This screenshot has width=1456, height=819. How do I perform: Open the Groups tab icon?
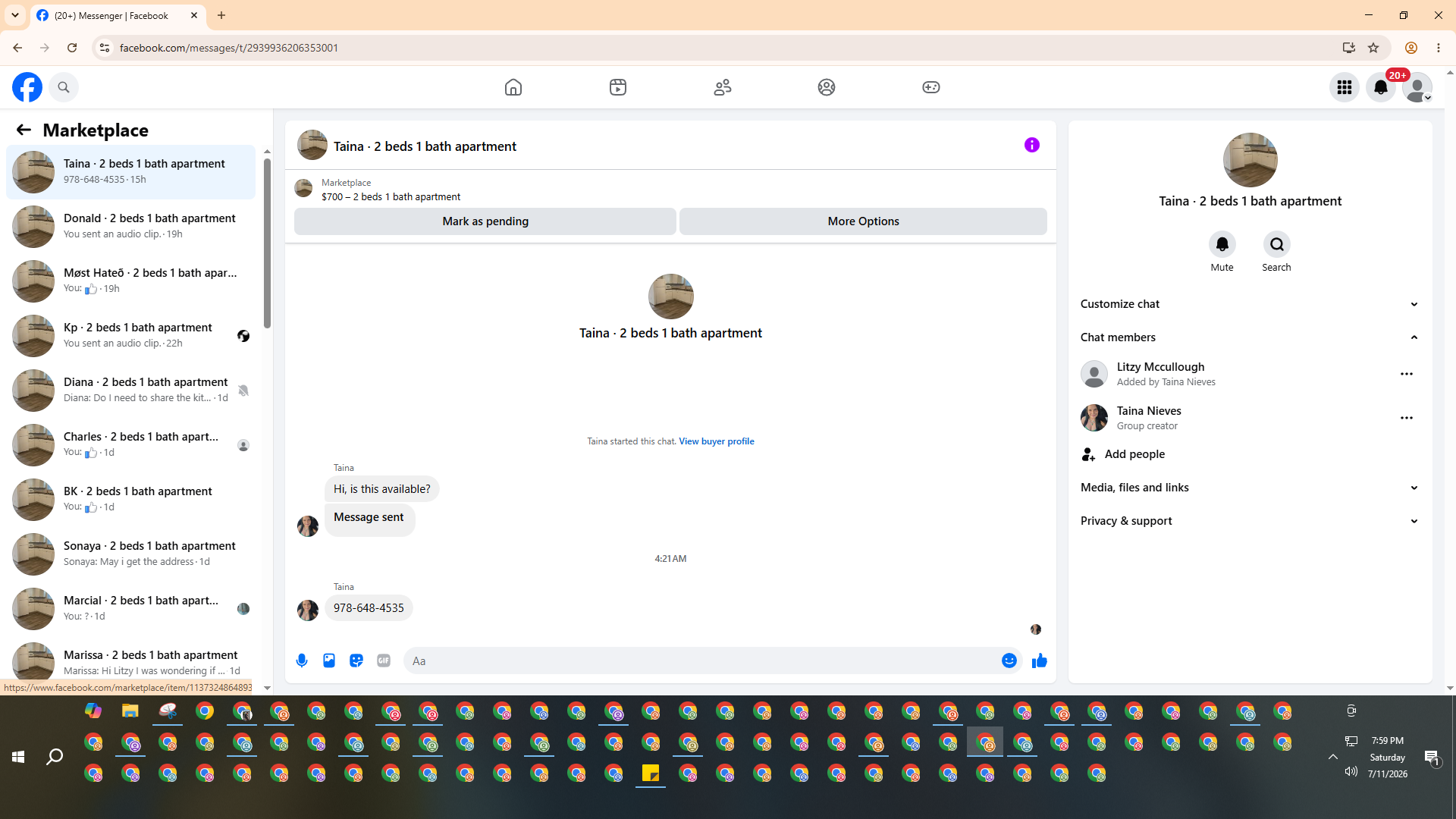coord(827,87)
